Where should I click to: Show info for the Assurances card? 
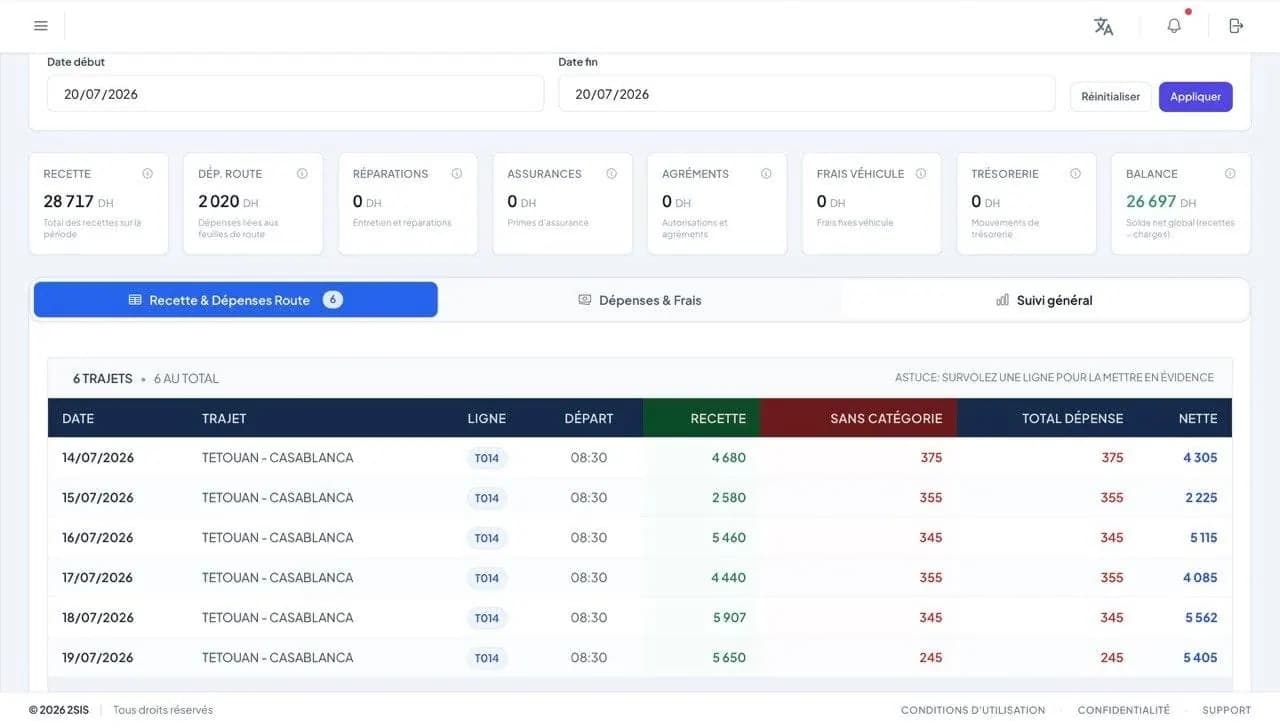coord(611,174)
